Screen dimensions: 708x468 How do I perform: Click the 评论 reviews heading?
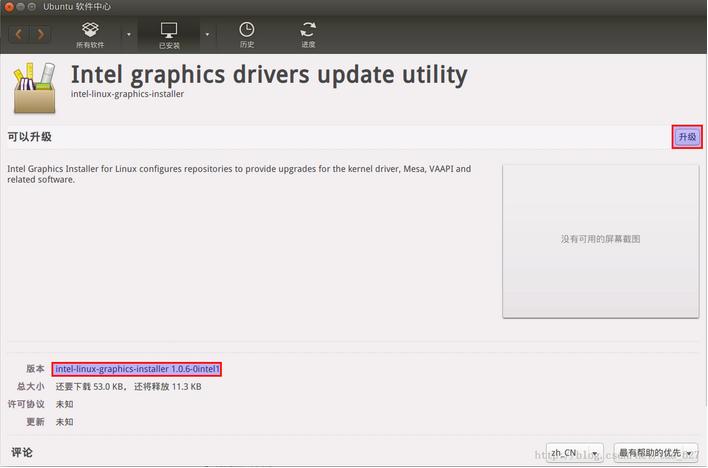[x=22, y=452]
